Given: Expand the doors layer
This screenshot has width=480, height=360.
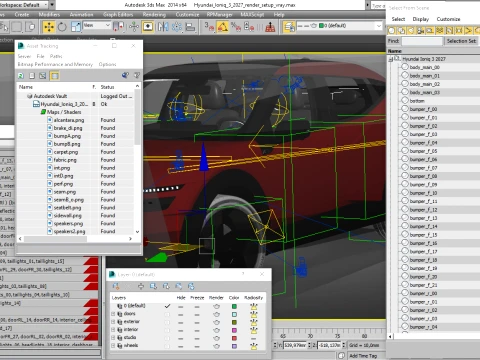Looking at the screenshot, I should (113, 314).
